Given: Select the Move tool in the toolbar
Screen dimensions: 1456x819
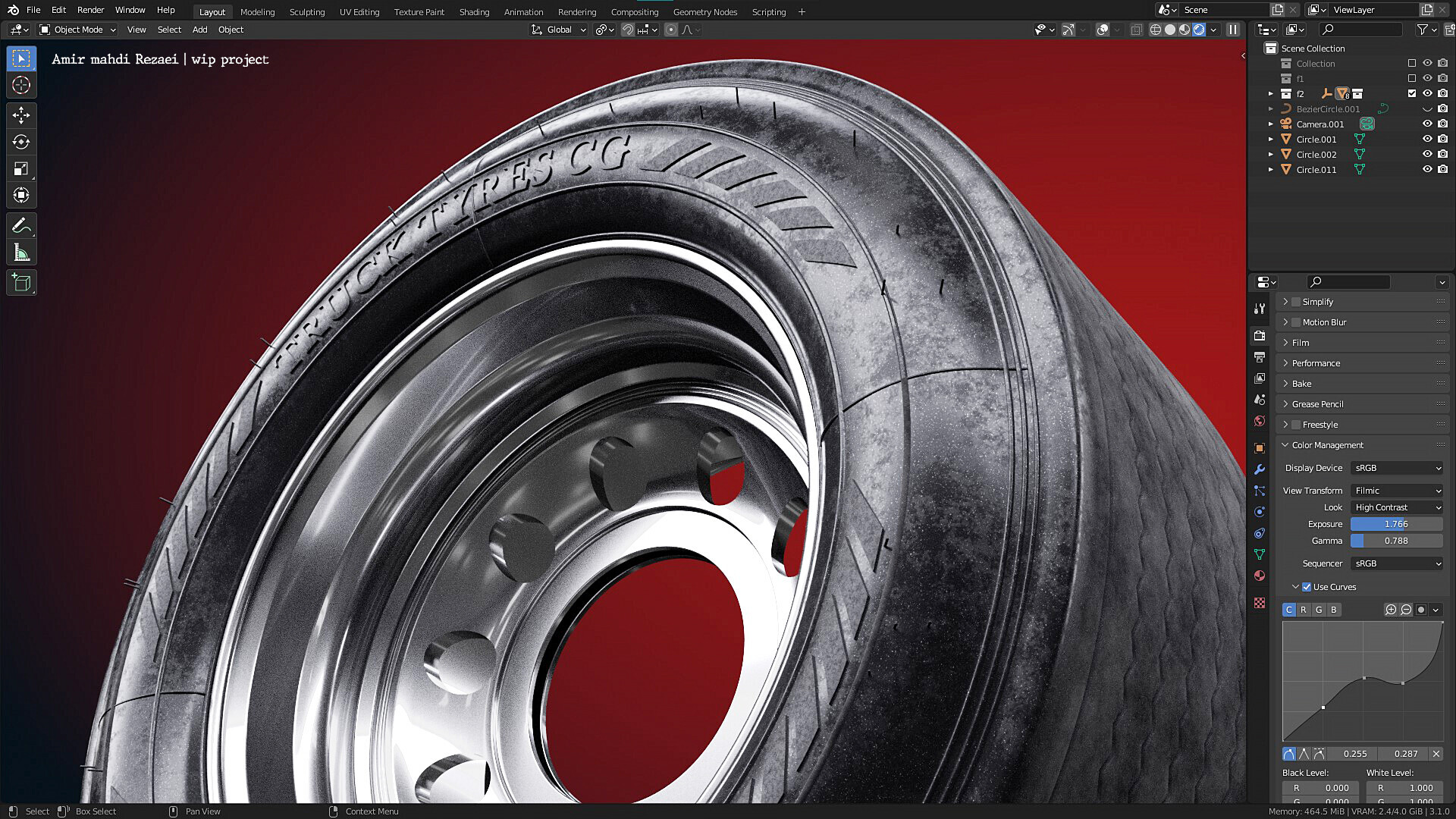Looking at the screenshot, I should pos(21,115).
